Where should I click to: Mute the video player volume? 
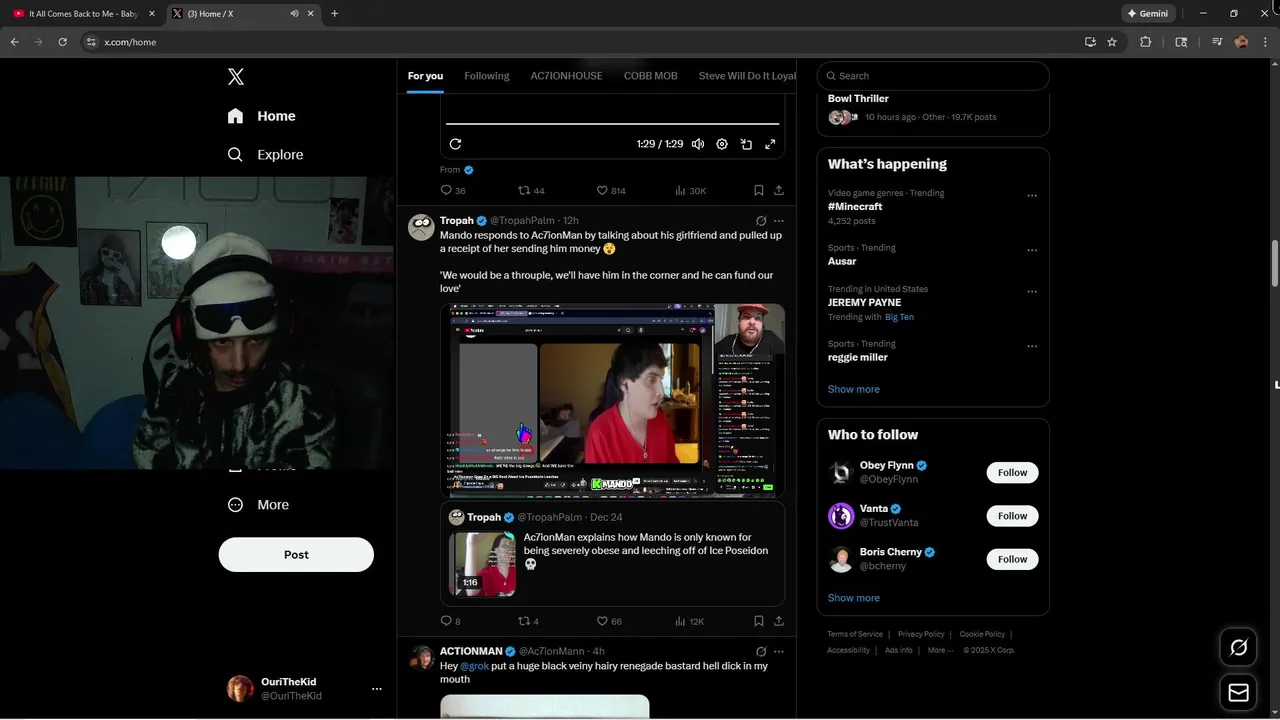click(698, 144)
